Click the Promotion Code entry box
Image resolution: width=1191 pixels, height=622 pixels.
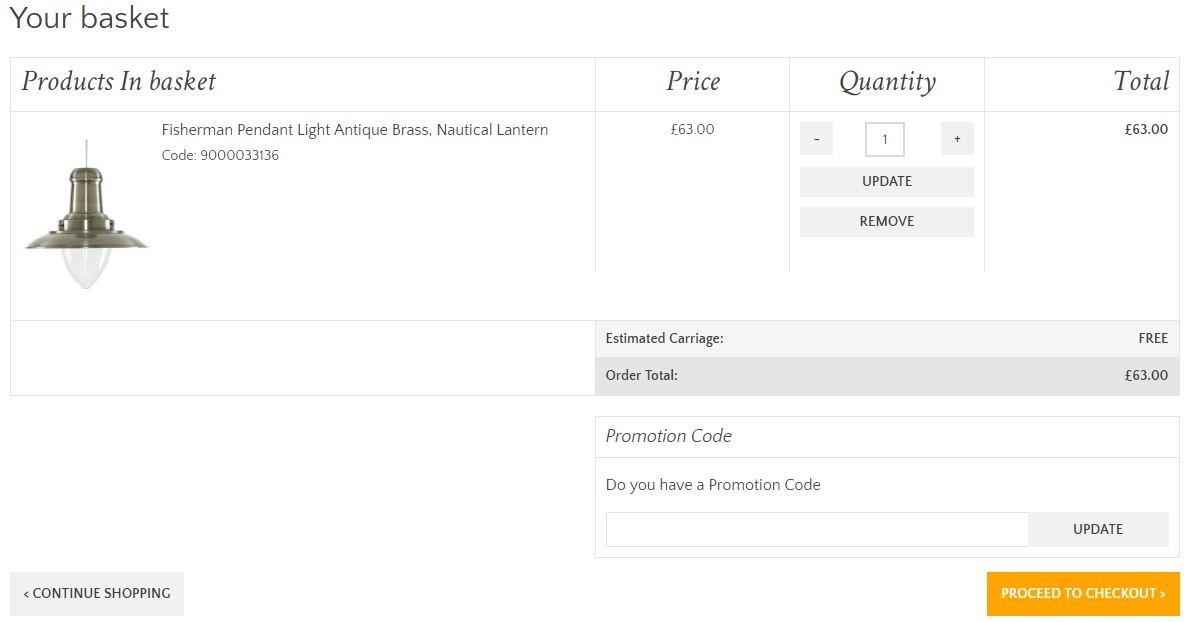pos(815,529)
